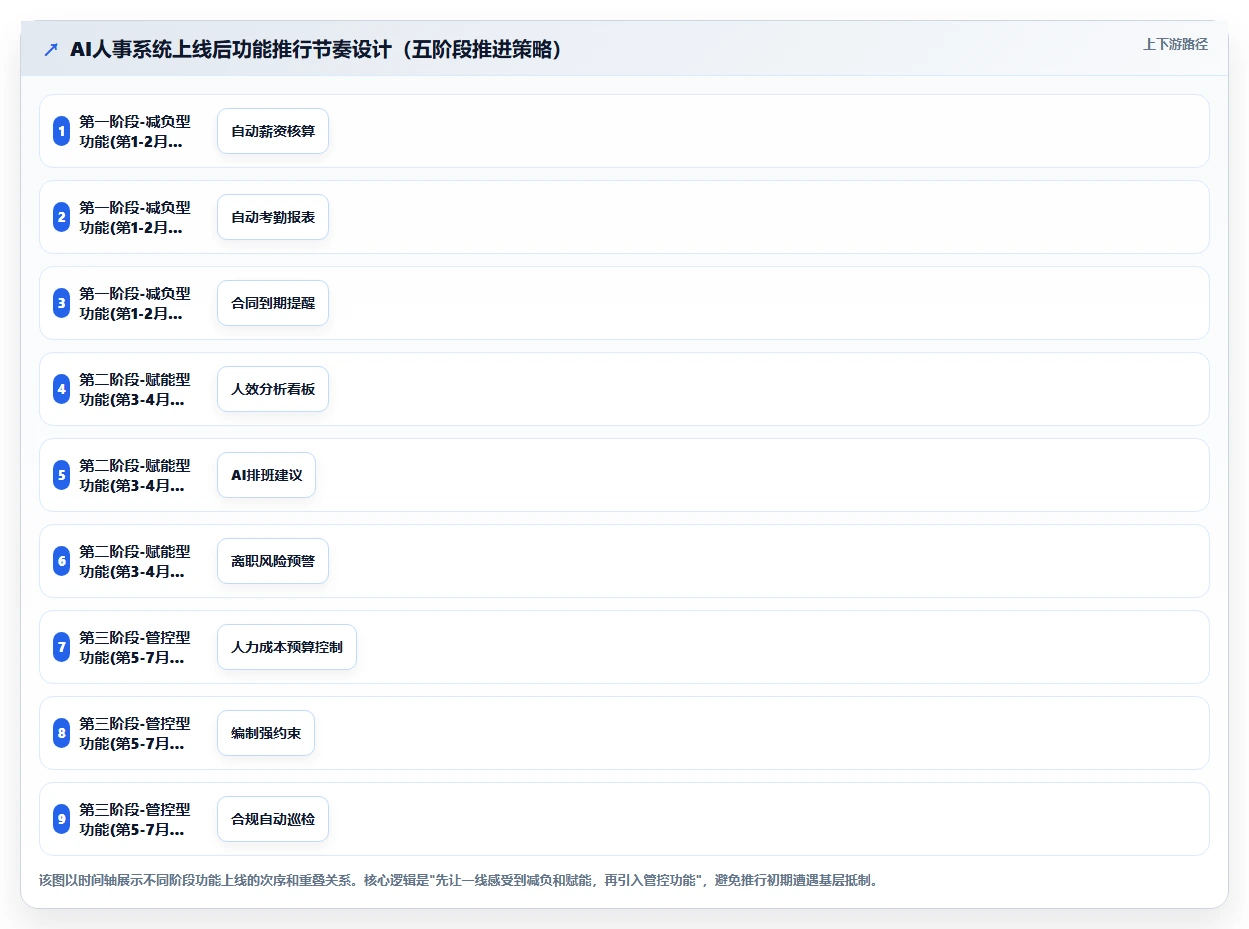Click the arrow icon beside the title
Screen dimensions: 1249x929
point(51,49)
